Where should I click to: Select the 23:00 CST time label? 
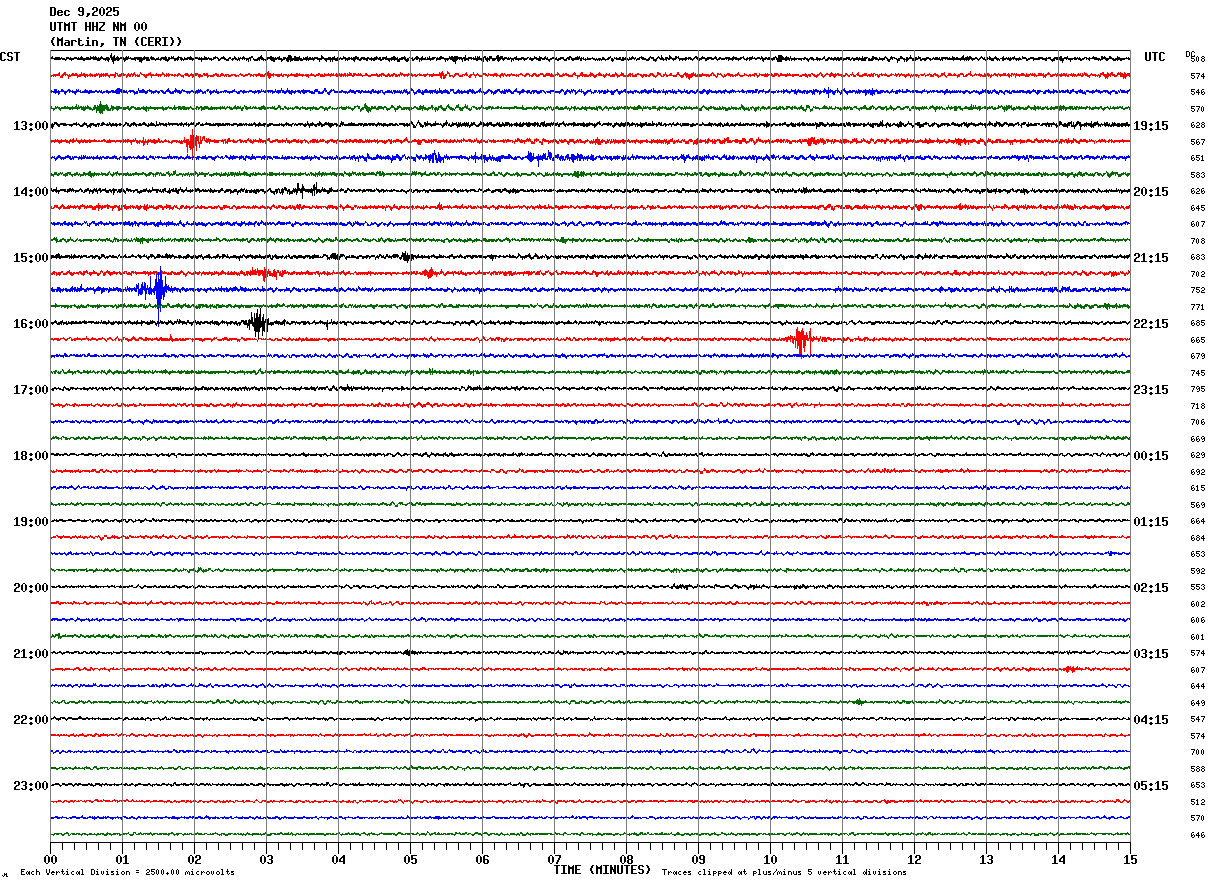point(30,786)
